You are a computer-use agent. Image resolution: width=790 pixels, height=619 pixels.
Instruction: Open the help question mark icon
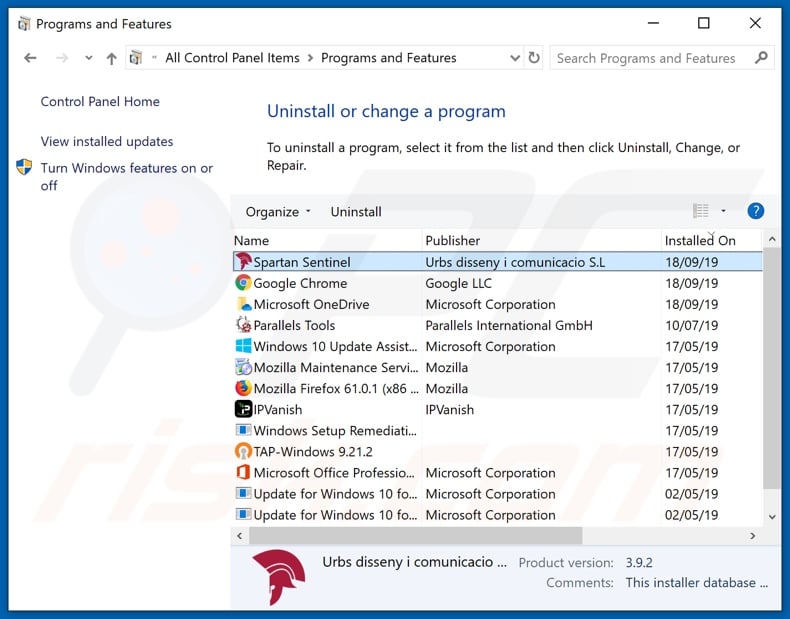point(755,211)
